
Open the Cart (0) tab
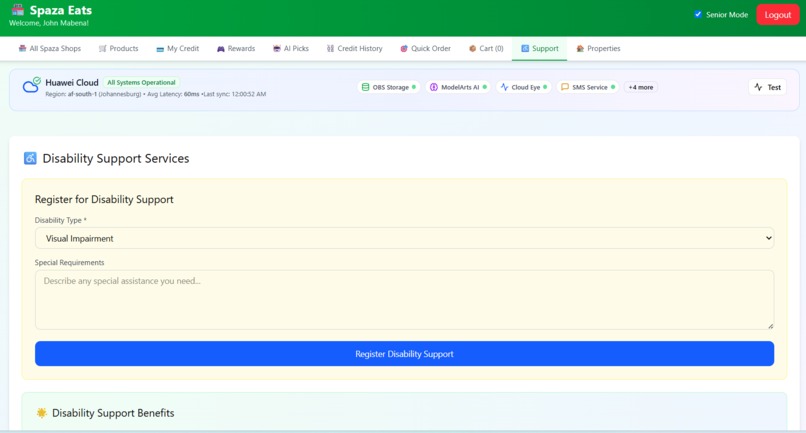[x=486, y=48]
